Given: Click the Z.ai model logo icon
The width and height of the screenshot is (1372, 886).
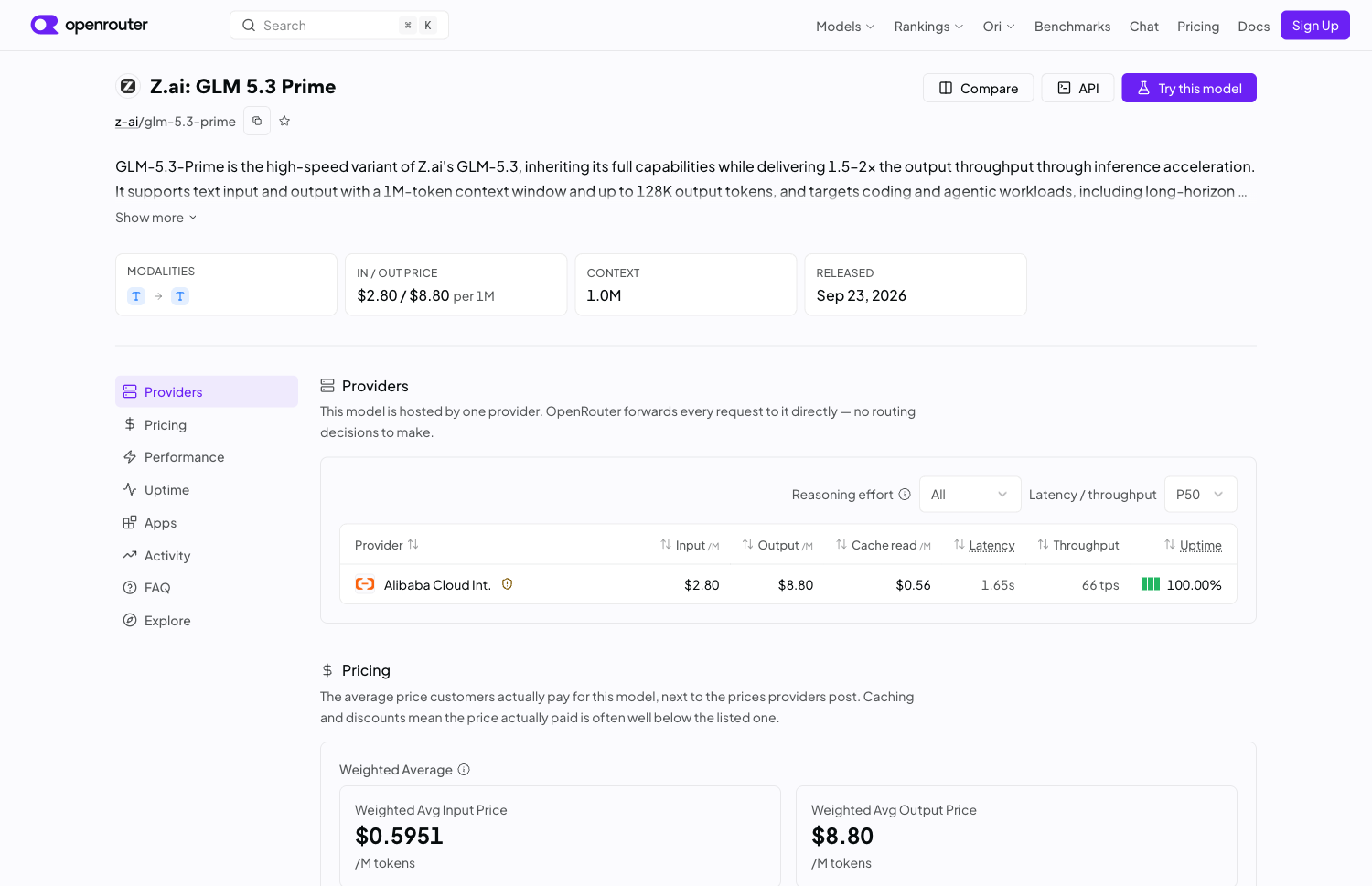Looking at the screenshot, I should pos(128,86).
